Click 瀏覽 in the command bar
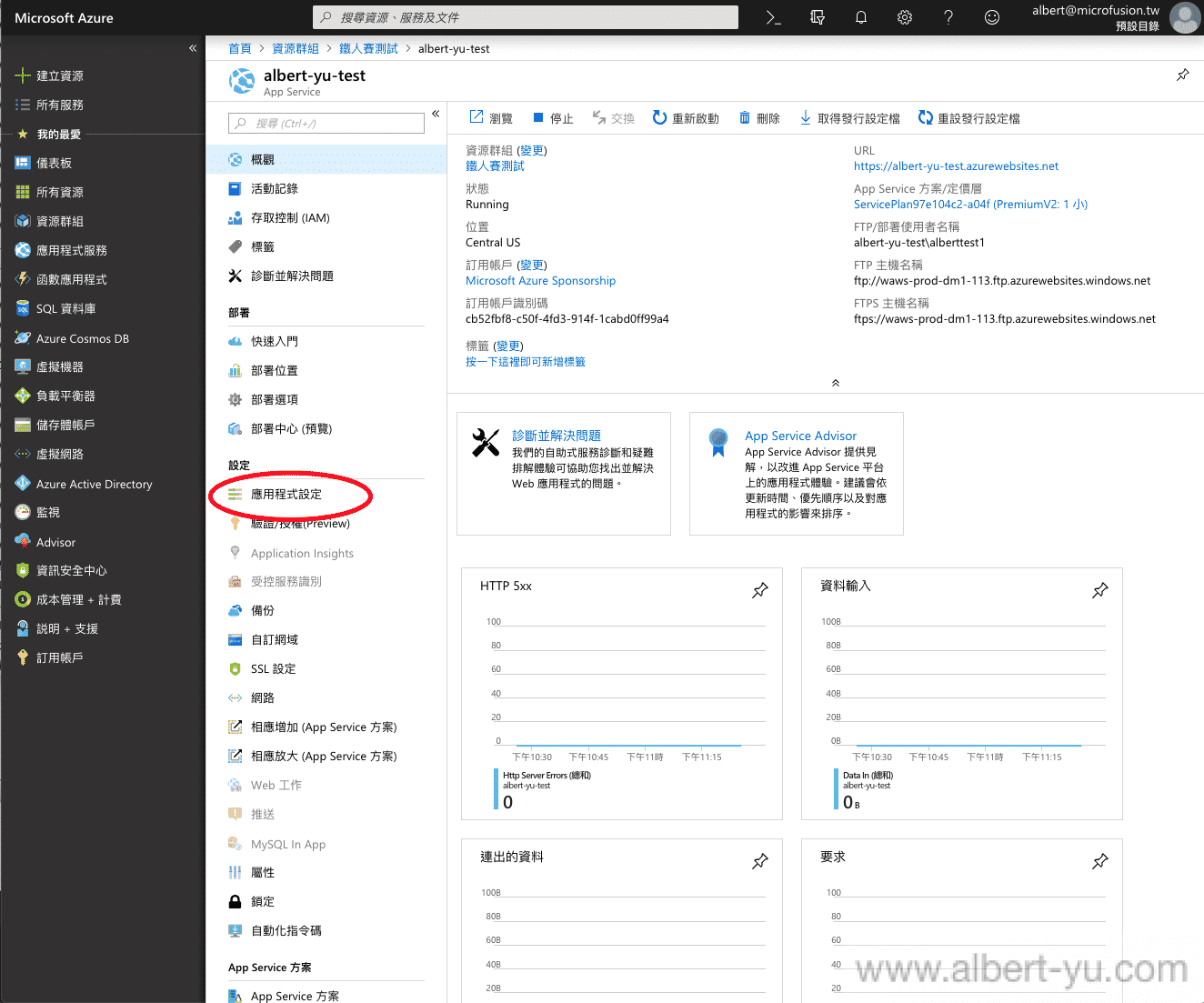The width and height of the screenshot is (1204, 1003). click(491, 118)
